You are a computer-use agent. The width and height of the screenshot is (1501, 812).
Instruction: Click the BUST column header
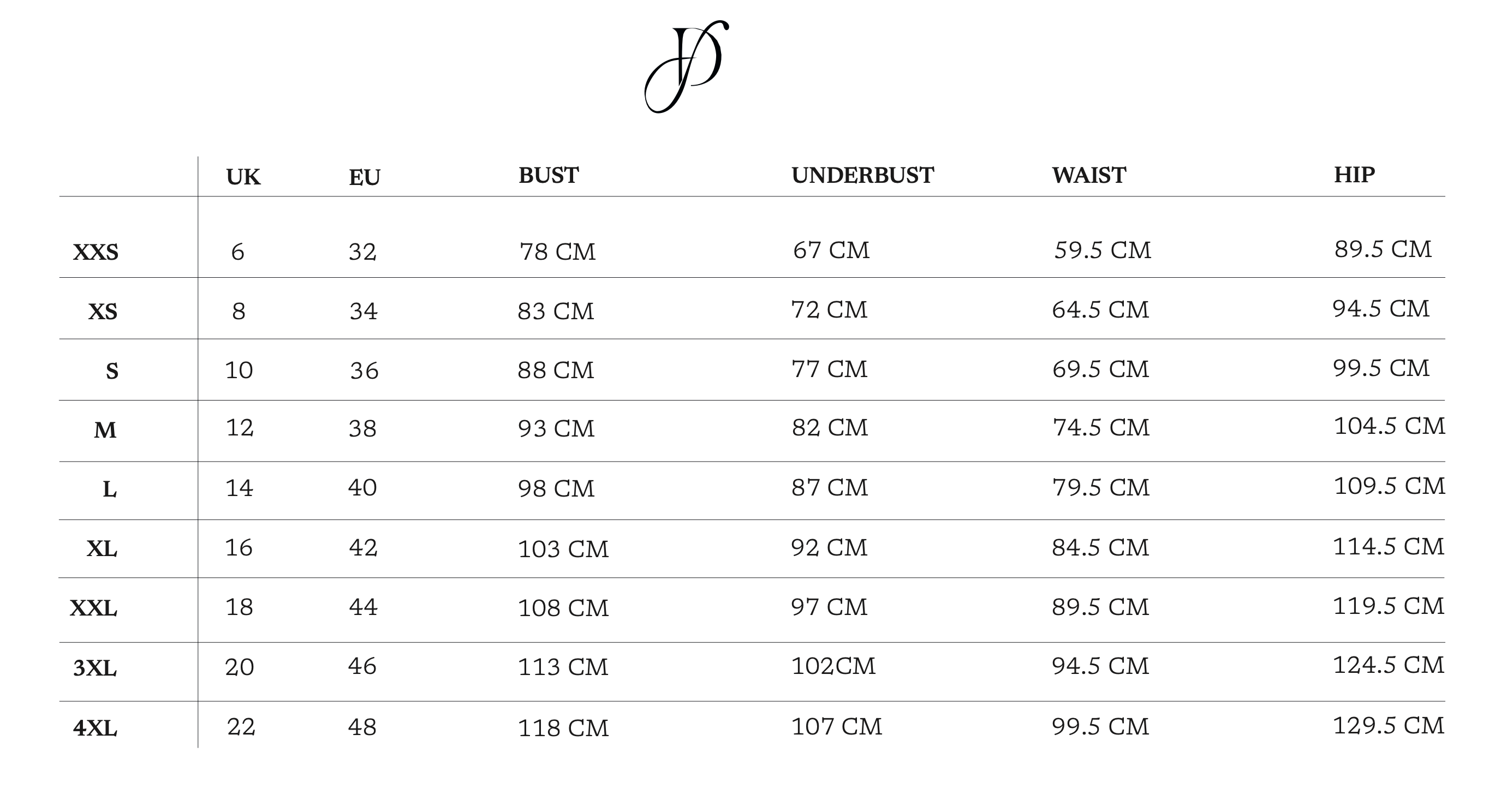[549, 175]
